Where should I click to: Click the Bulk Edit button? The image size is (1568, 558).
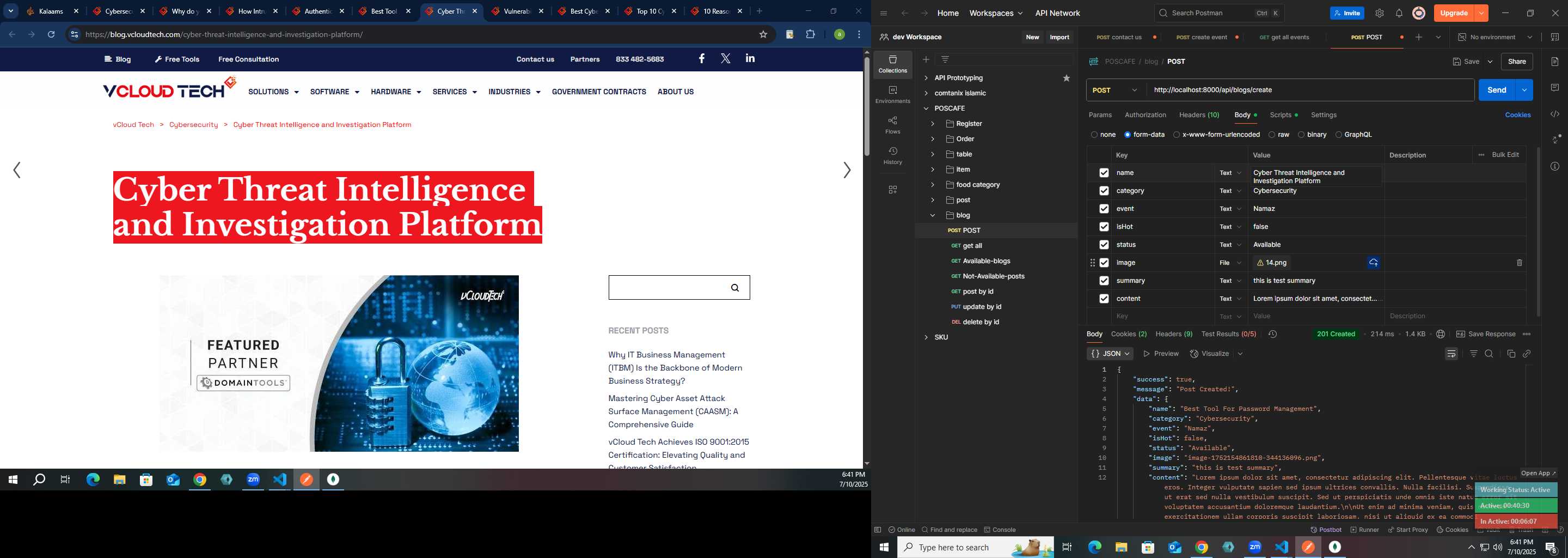click(1505, 155)
